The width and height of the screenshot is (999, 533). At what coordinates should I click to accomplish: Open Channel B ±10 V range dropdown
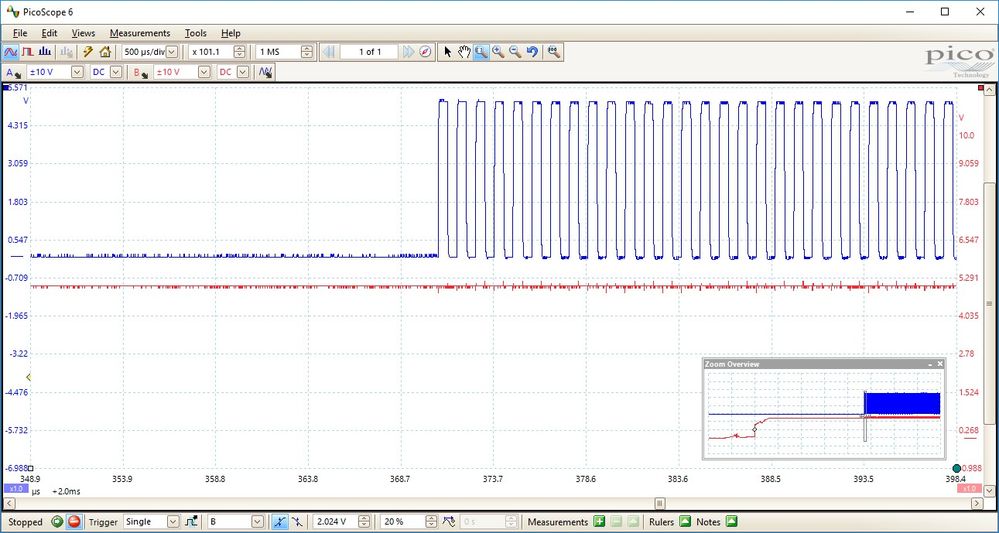point(204,73)
